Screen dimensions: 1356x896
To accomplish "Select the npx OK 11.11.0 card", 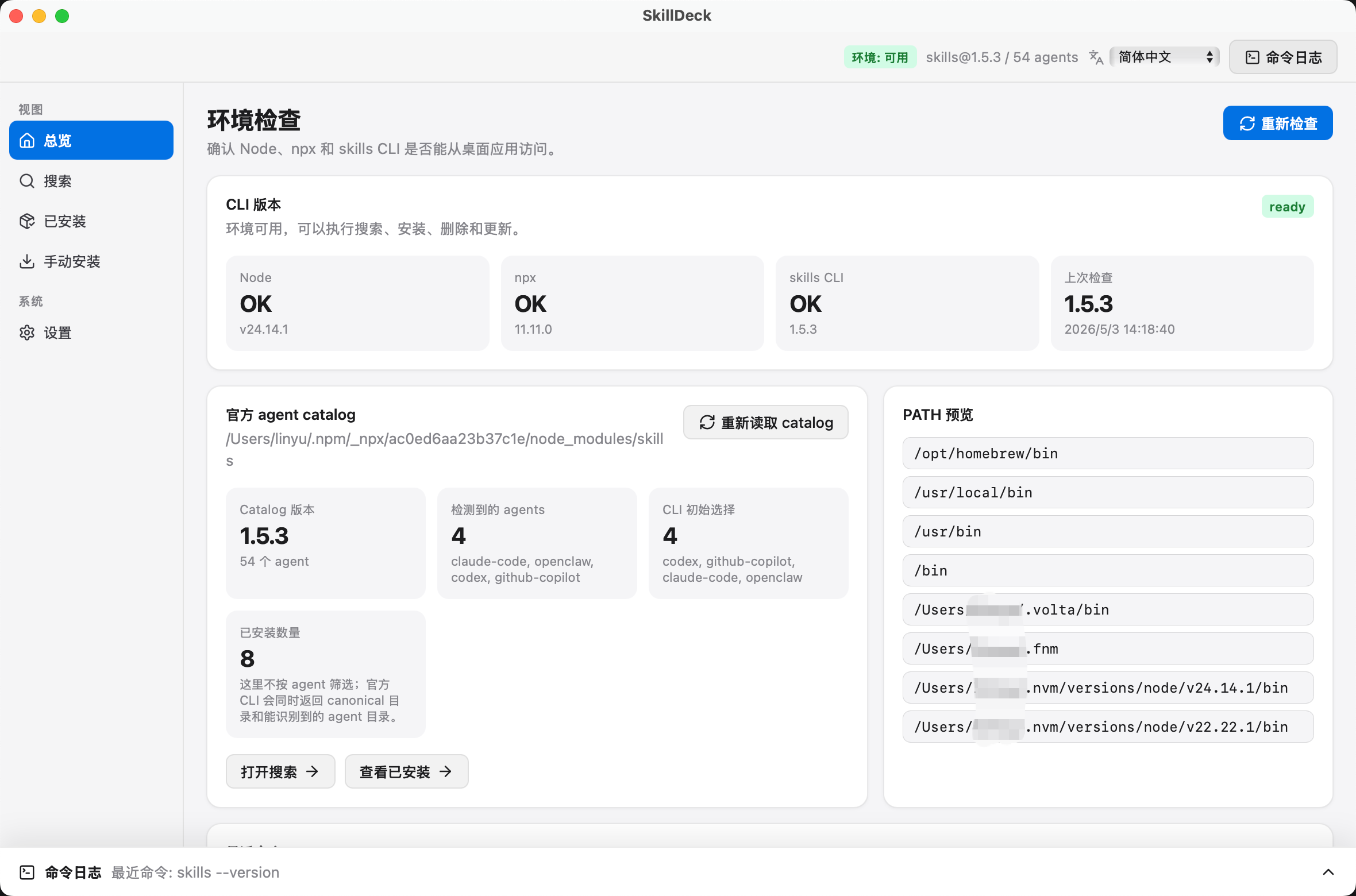I will 632,303.
